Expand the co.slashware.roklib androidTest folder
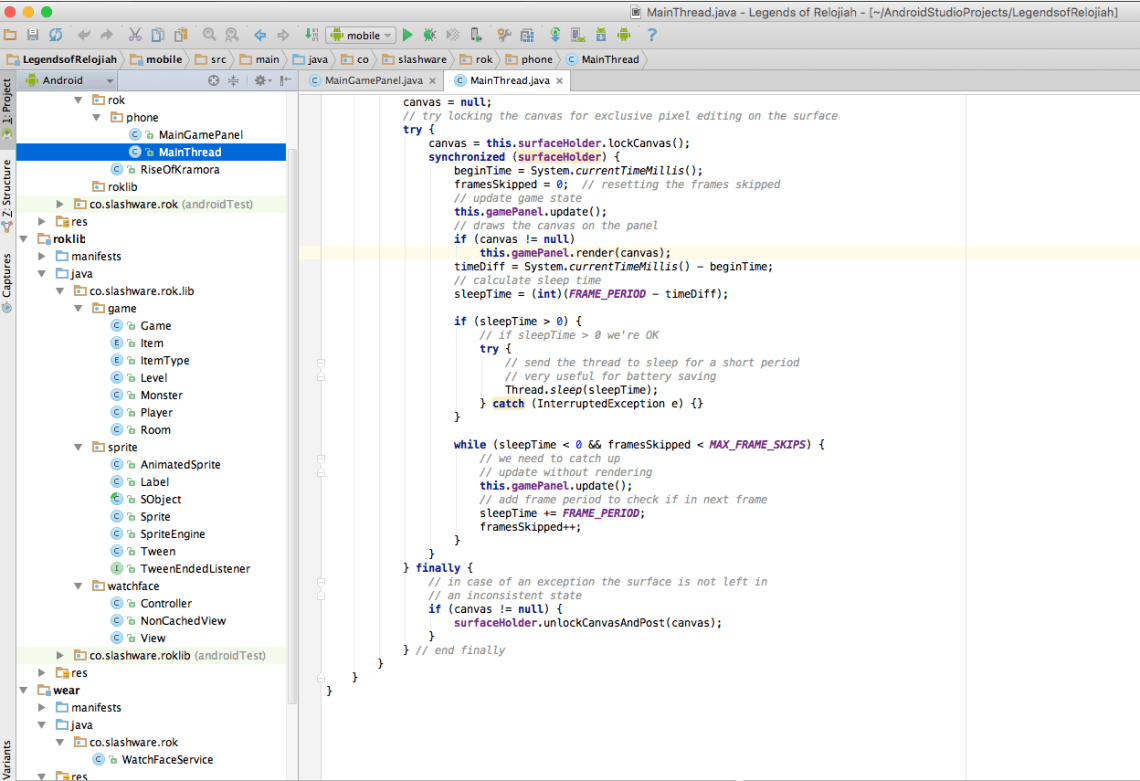Viewport: 1140px width, 781px height. point(60,655)
